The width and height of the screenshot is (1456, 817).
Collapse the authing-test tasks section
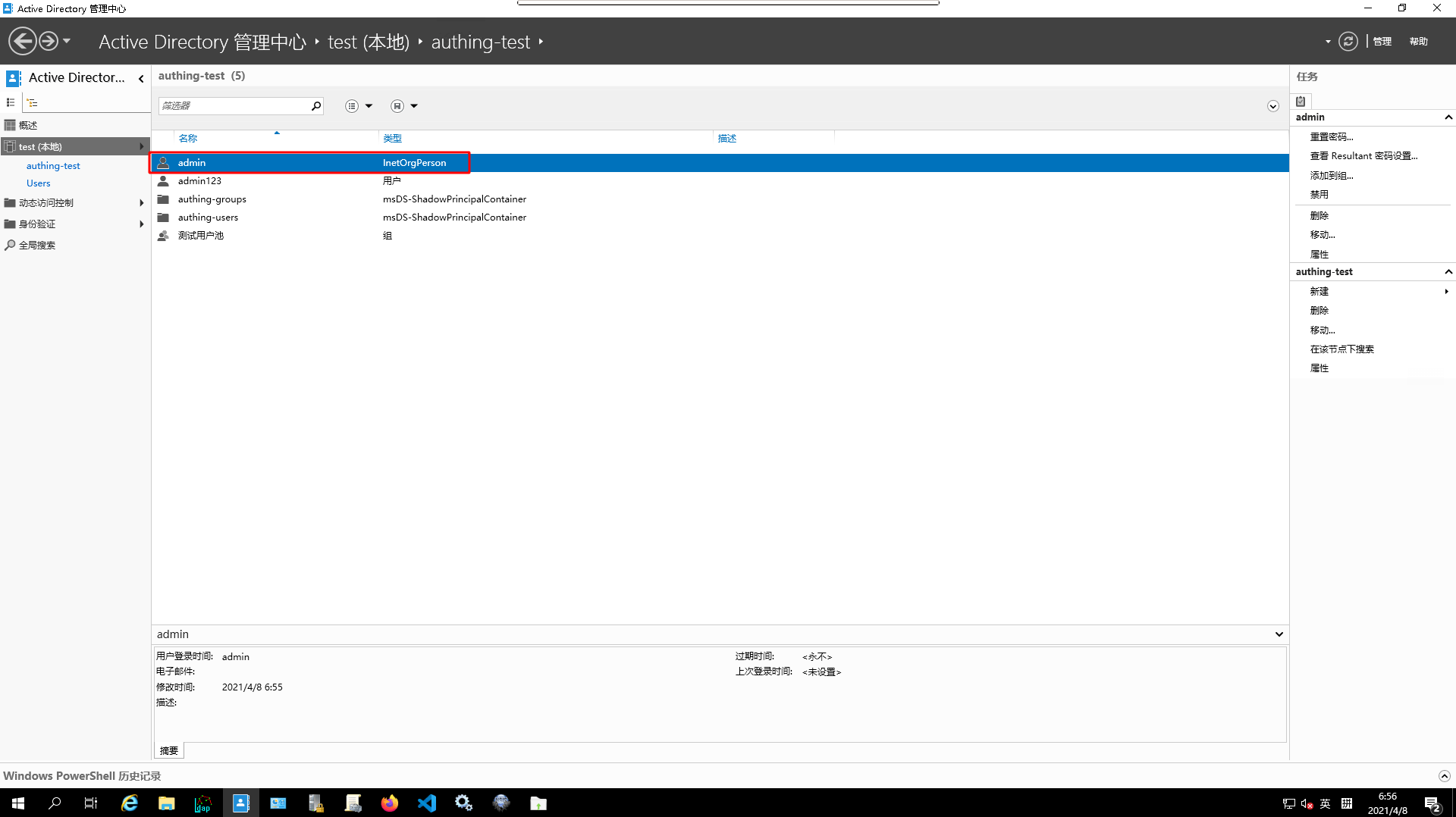[1448, 272]
